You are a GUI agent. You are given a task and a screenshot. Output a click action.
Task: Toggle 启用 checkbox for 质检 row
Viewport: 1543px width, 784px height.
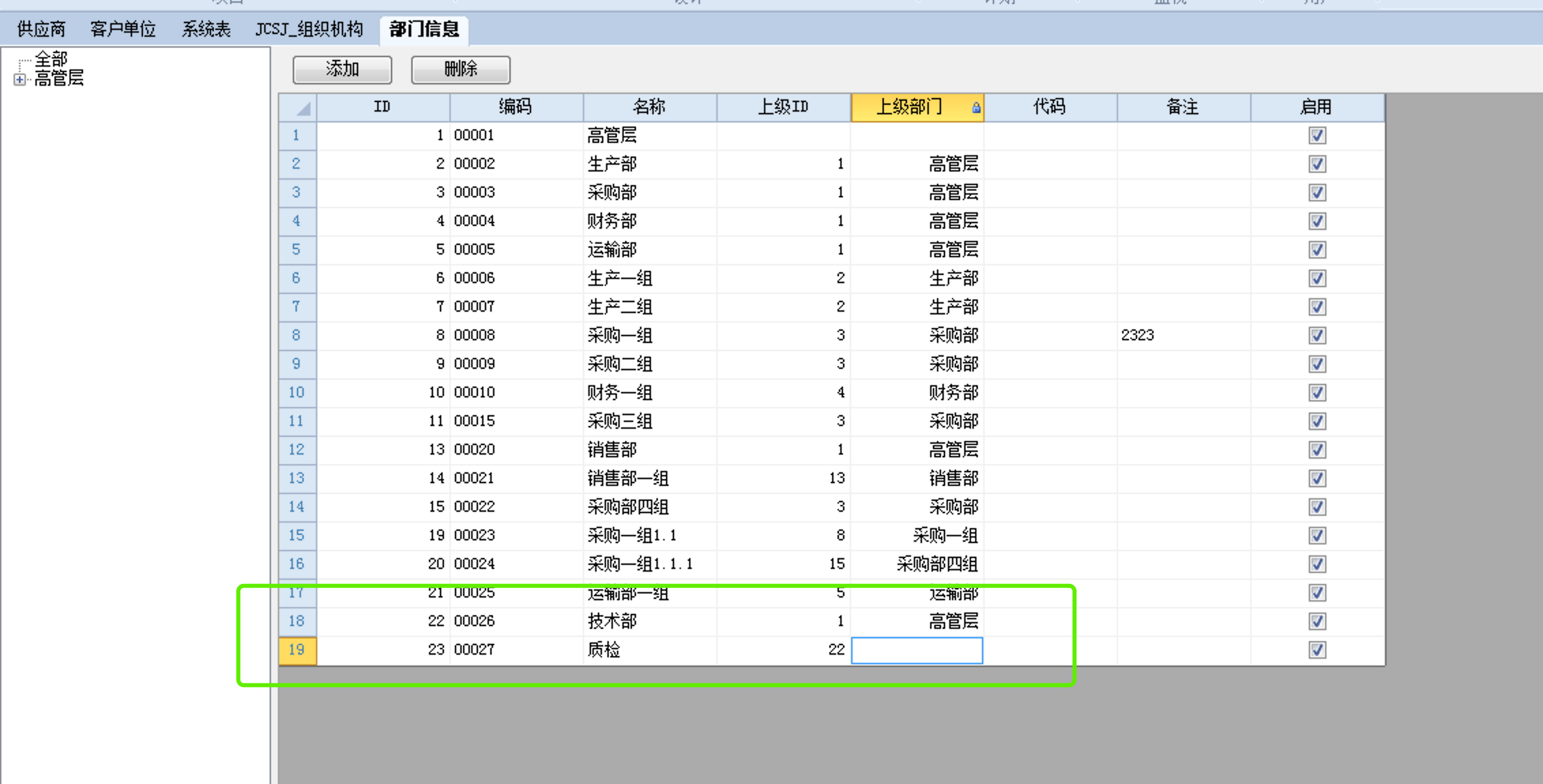point(1317,650)
